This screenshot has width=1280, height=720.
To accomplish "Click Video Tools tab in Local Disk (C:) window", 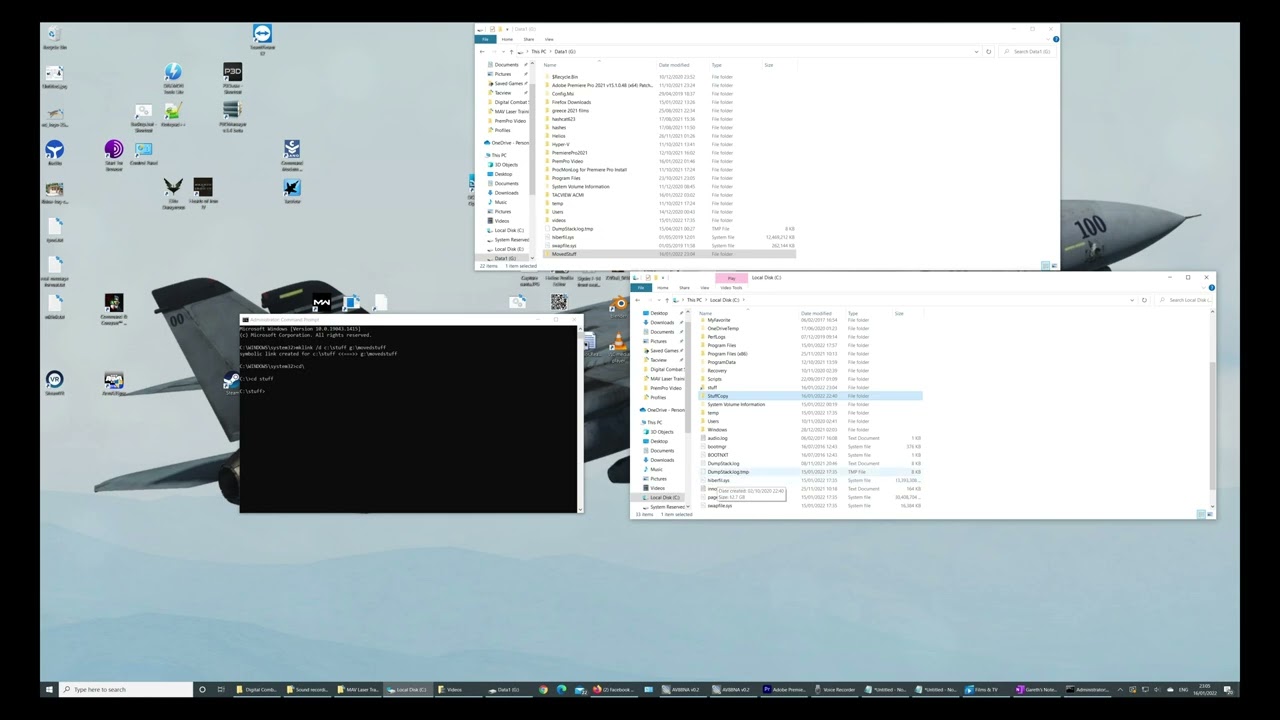I will pyautogui.click(x=731, y=288).
